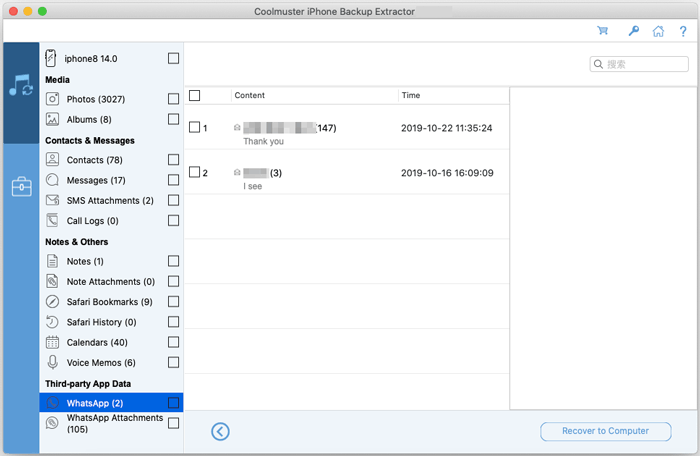Open the Voice Memos (6) category
Screen dimensions: 700x456
(101, 363)
